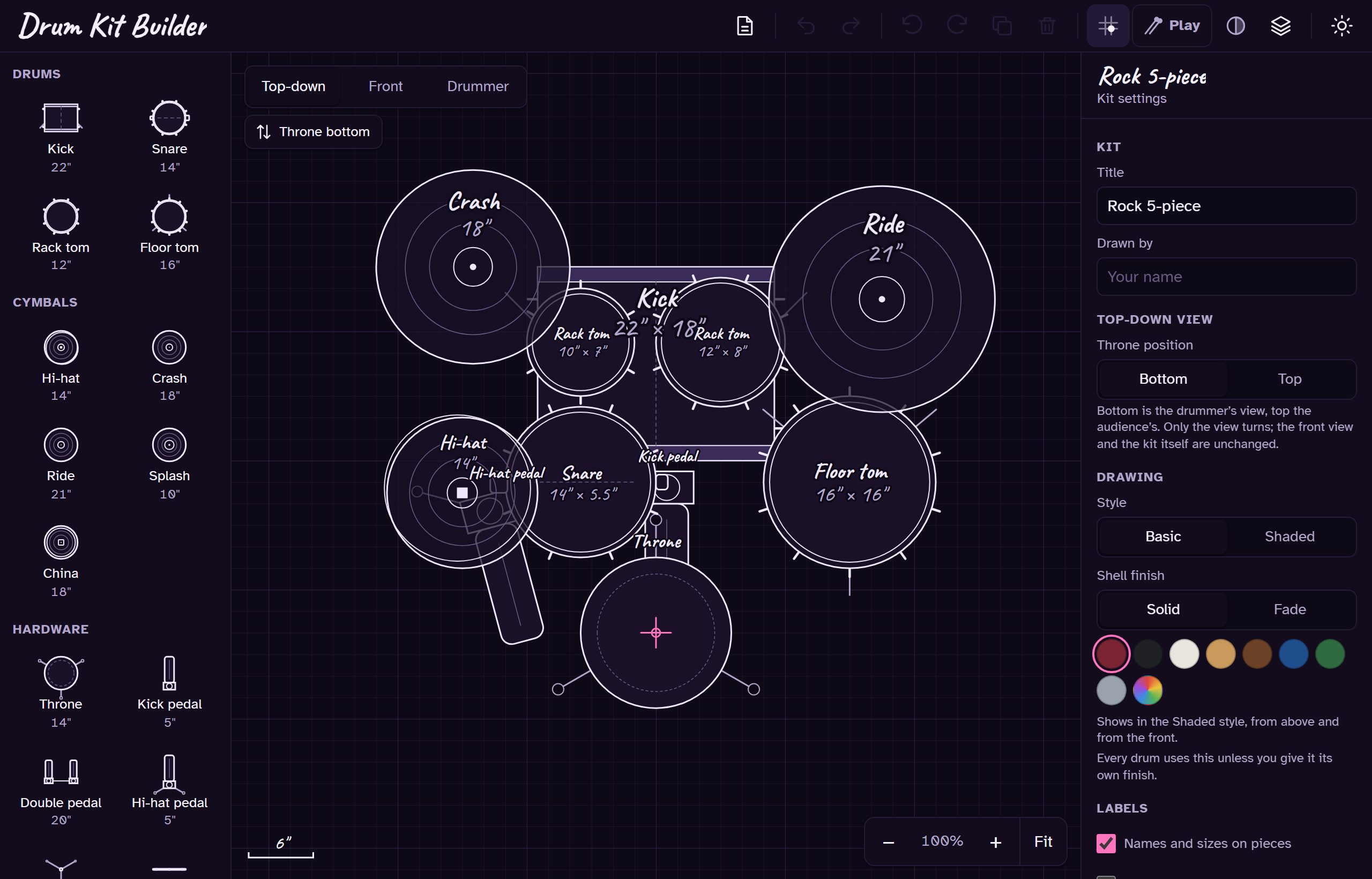The image size is (1372, 879).
Task: Open the layers stack icon
Action: tap(1281, 26)
